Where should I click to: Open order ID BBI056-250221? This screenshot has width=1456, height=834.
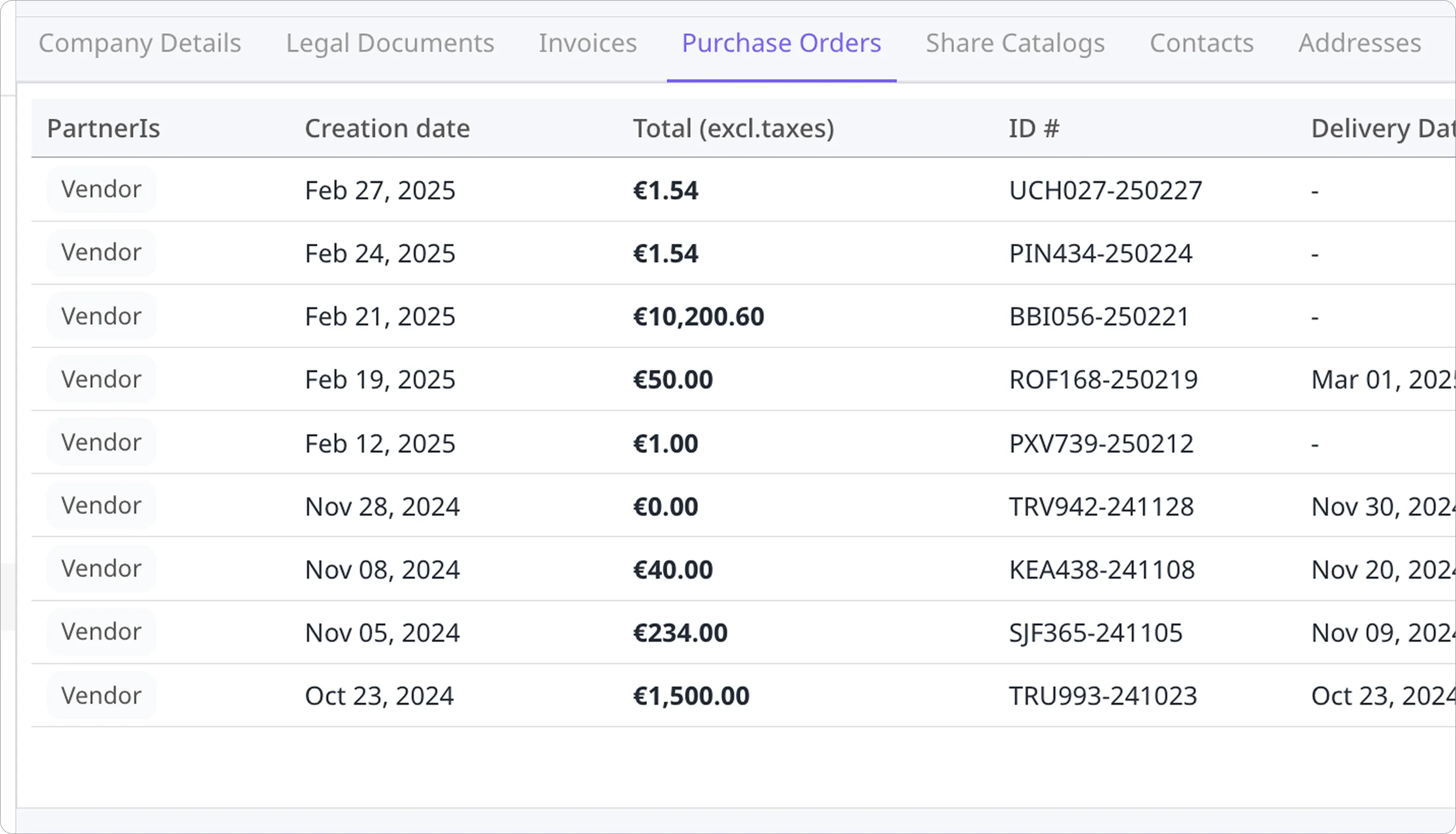pos(1099,317)
